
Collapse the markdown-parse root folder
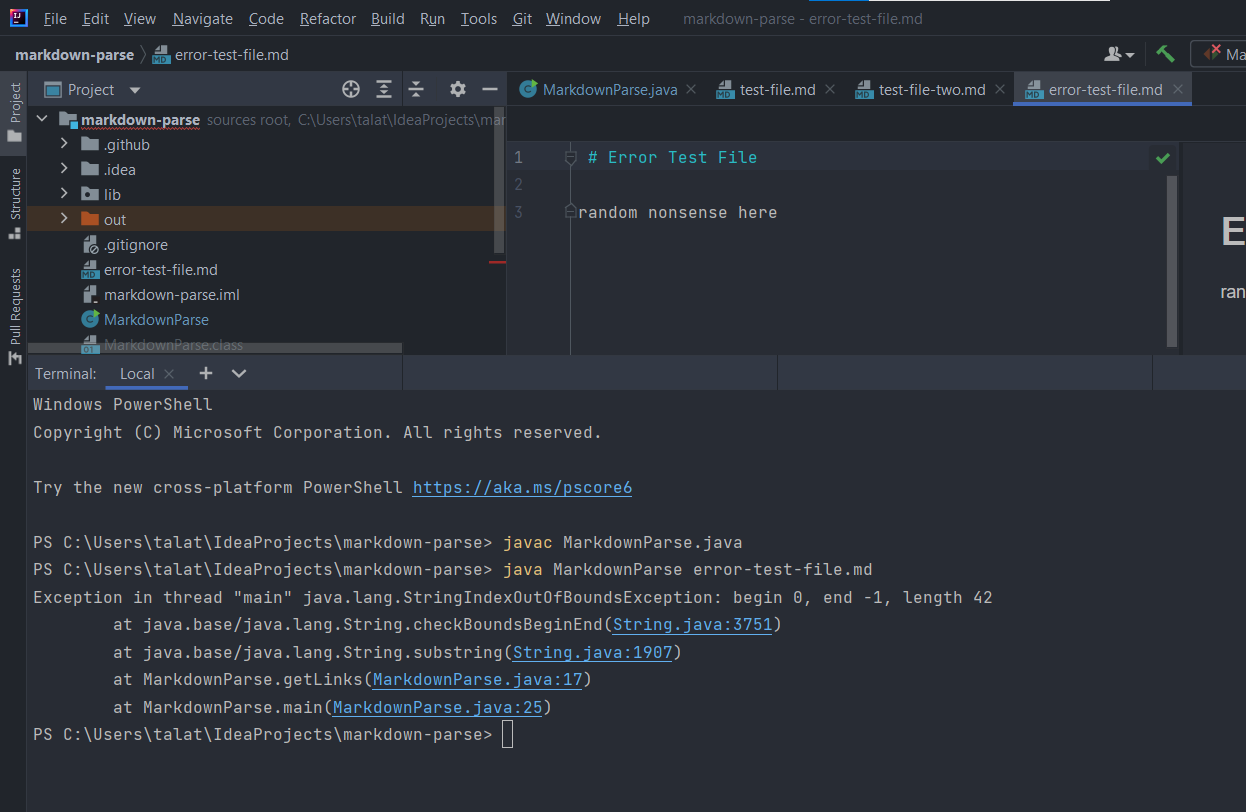coord(43,120)
